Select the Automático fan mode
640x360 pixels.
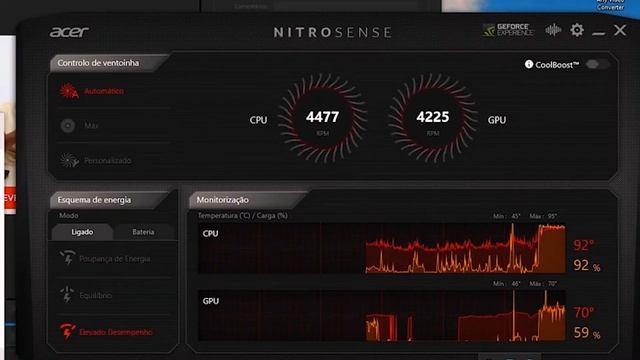(104, 91)
